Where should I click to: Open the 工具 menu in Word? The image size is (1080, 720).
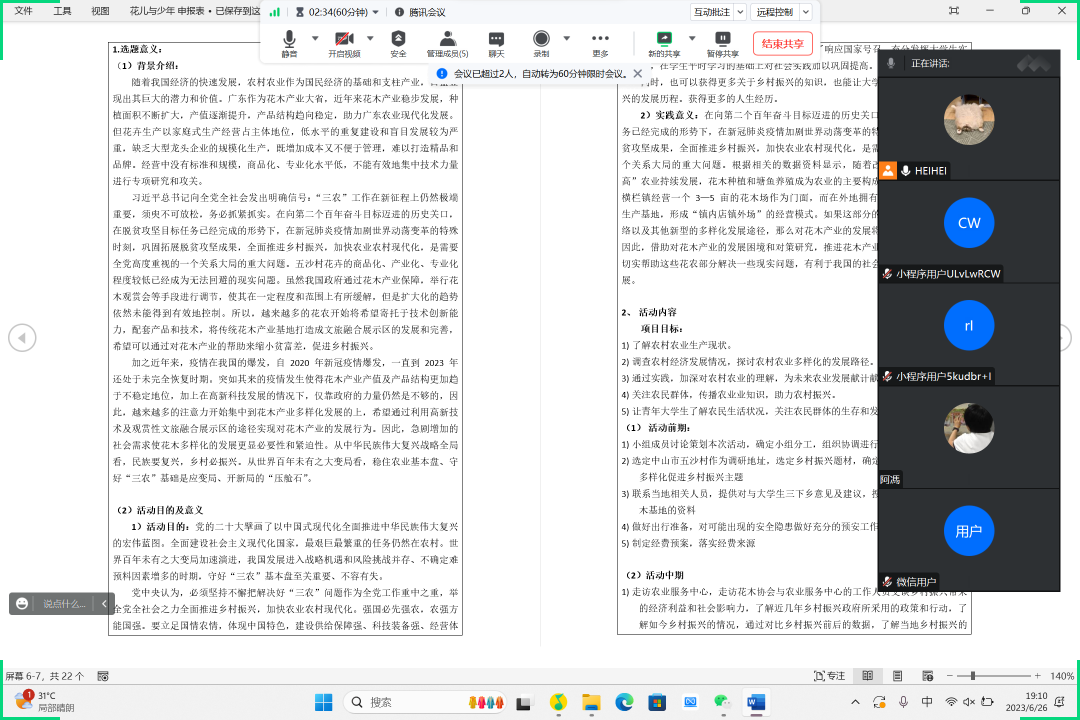[62, 11]
